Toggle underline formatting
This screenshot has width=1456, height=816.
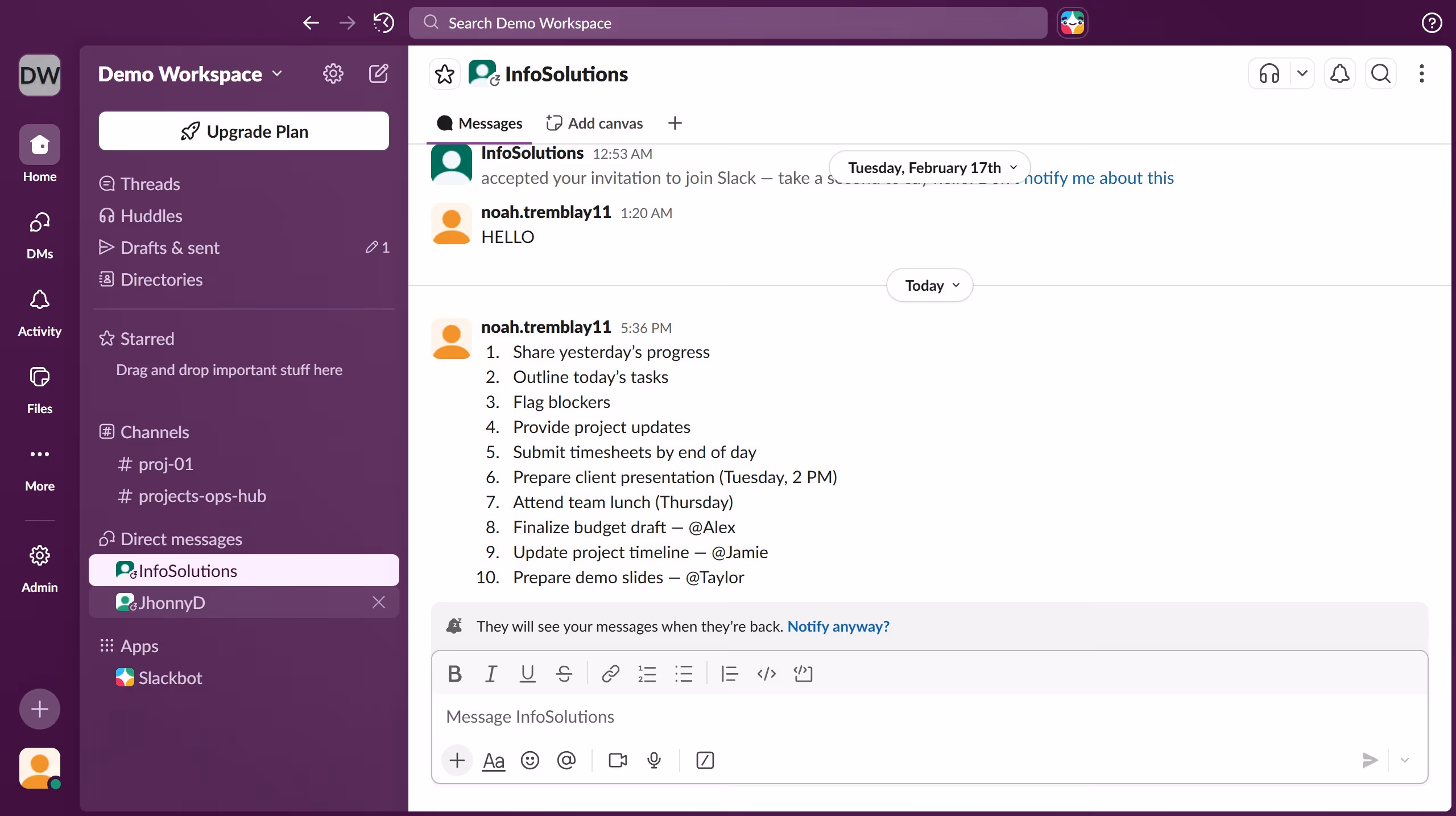(x=528, y=674)
